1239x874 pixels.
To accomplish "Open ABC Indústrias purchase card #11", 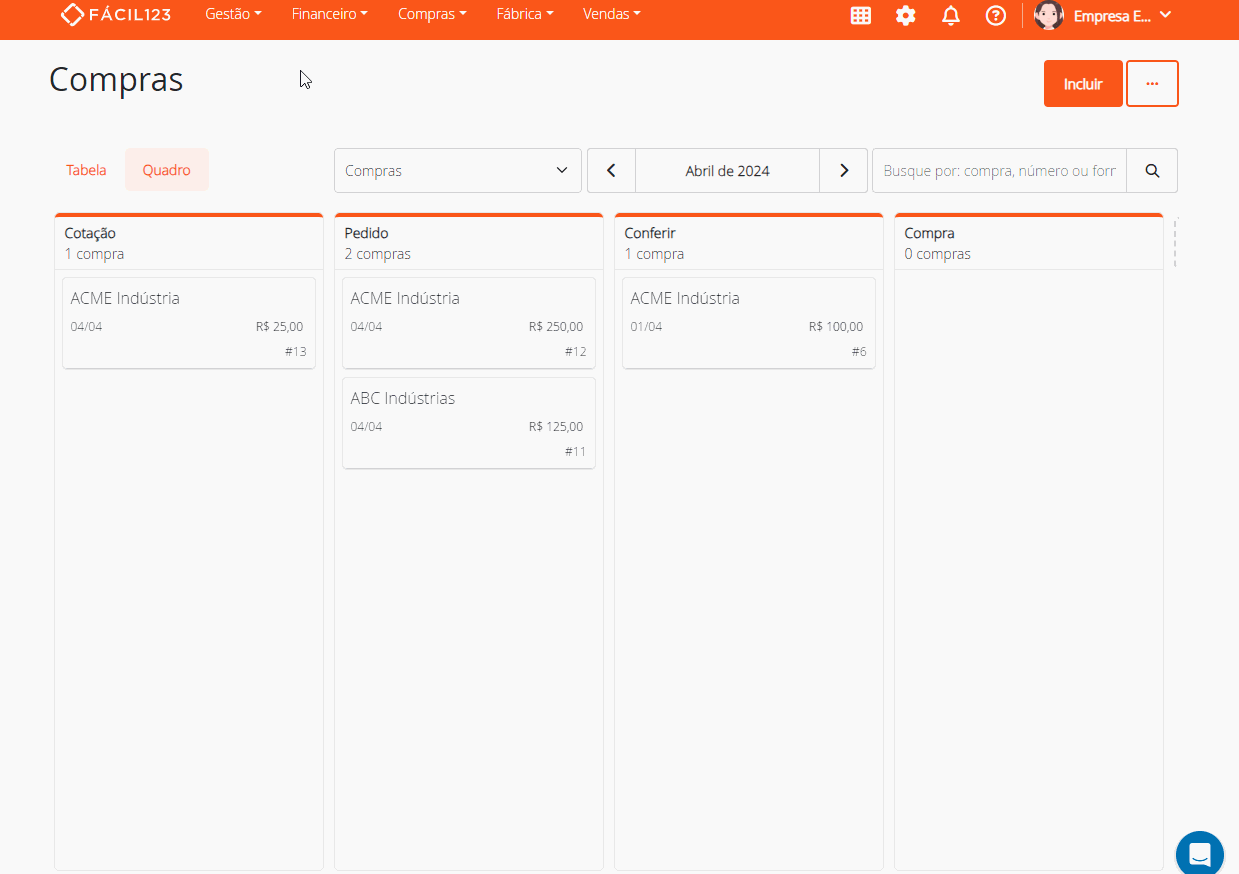I will point(468,422).
